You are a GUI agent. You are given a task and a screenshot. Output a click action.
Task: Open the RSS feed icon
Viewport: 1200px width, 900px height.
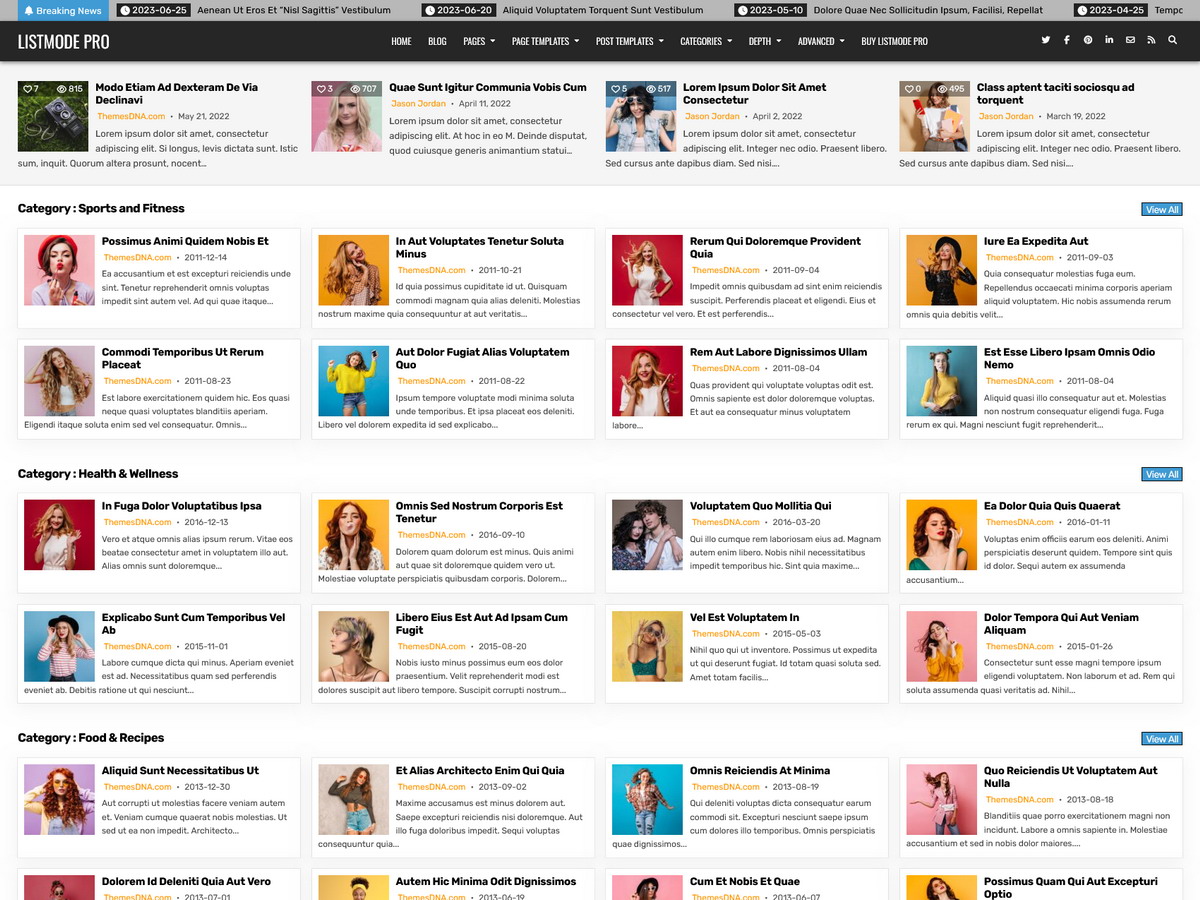(1151, 41)
